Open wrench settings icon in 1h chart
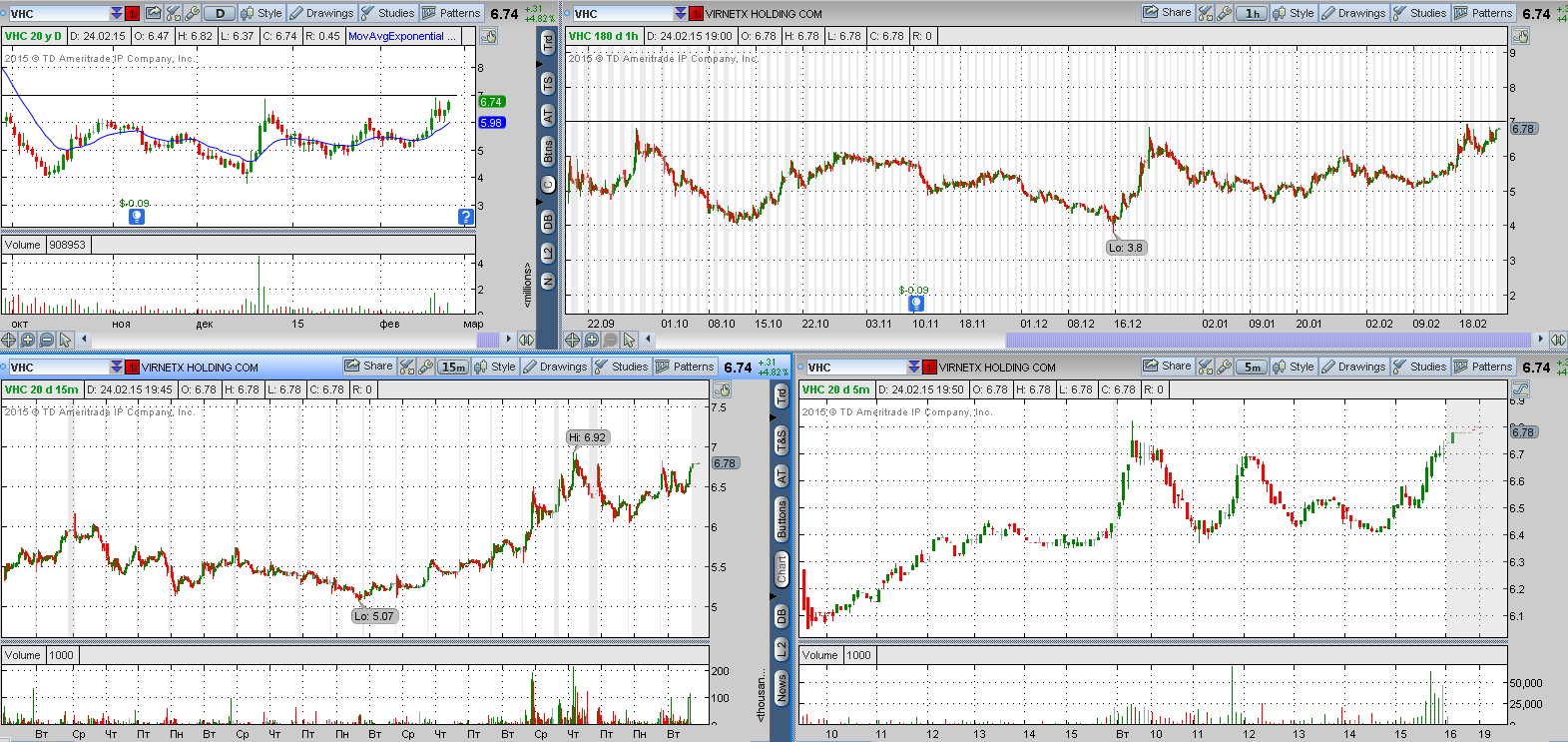The image size is (1568, 742). pos(1225,13)
